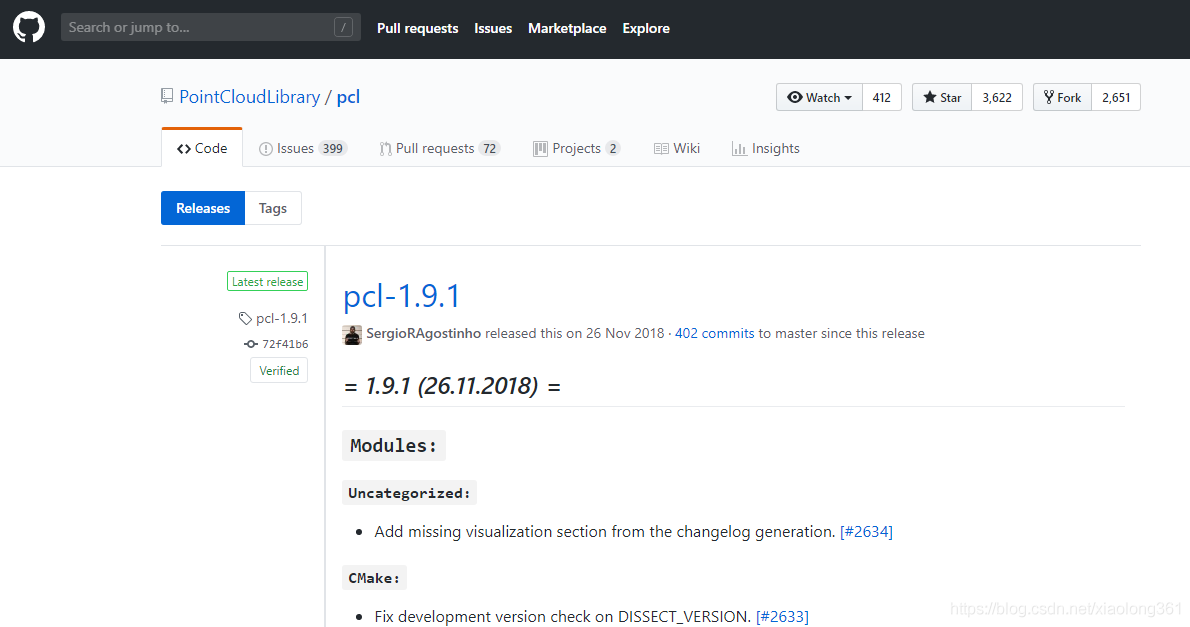Click the pull request branch icon
This screenshot has width=1190, height=627.
(x=386, y=149)
